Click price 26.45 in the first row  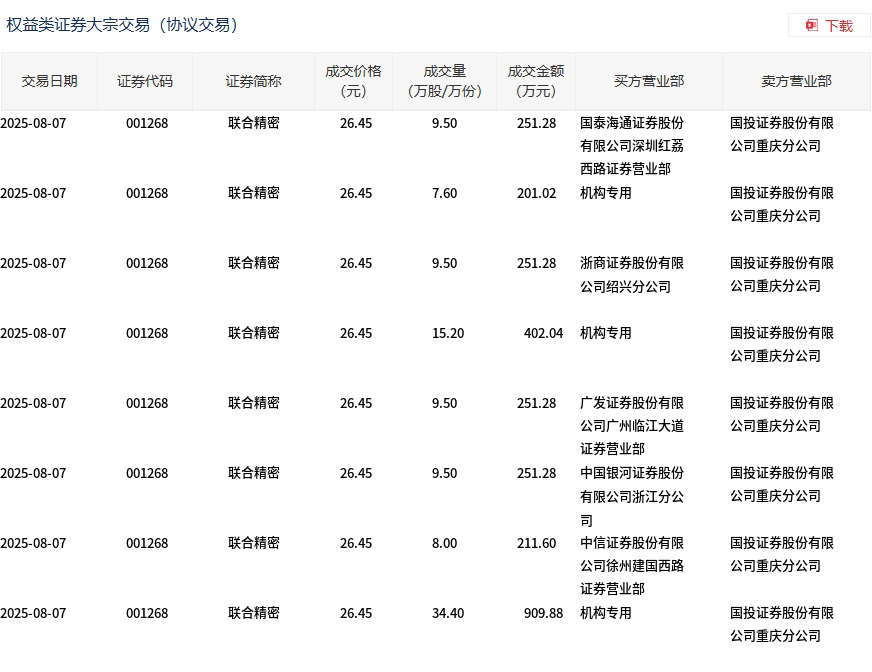click(355, 123)
